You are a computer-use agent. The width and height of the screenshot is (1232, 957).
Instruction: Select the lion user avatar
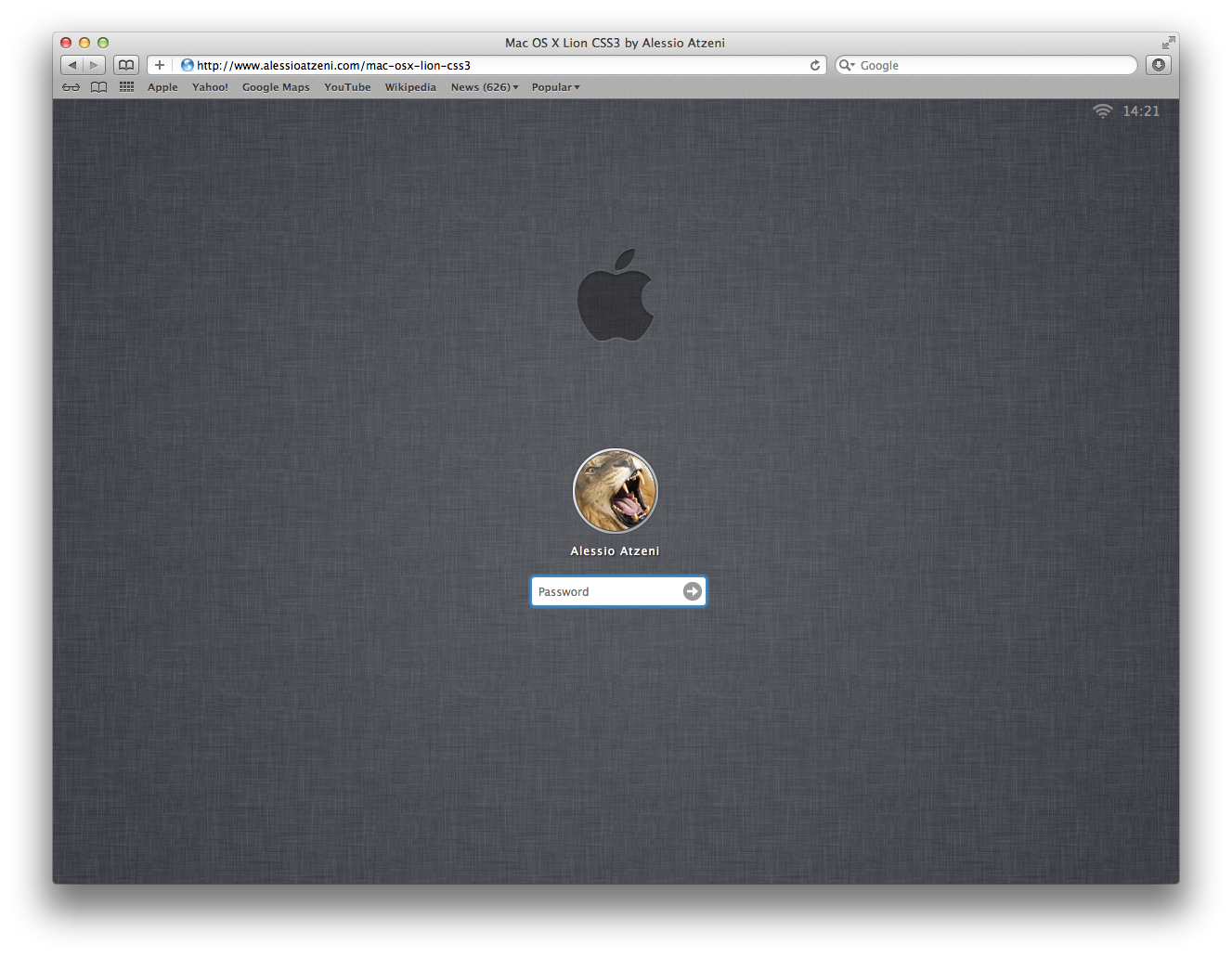pyautogui.click(x=616, y=491)
